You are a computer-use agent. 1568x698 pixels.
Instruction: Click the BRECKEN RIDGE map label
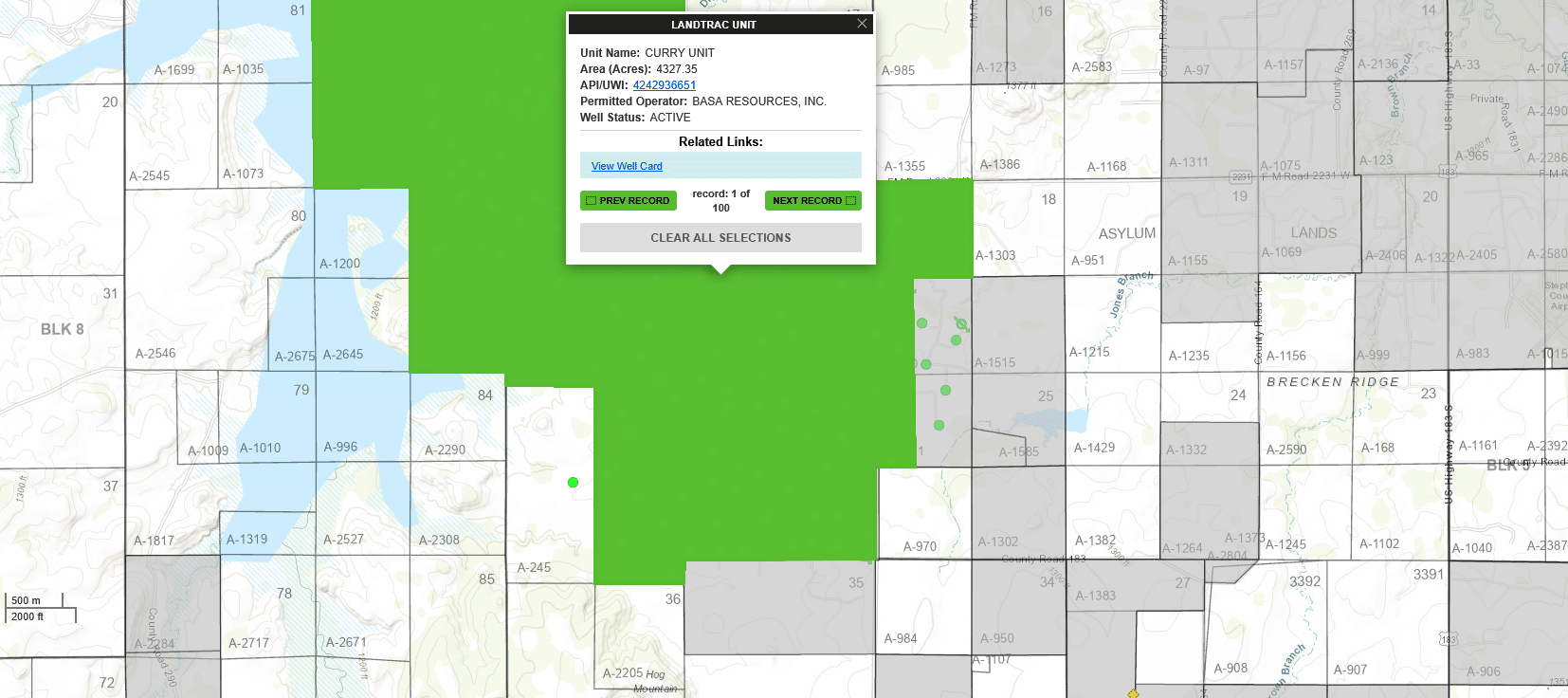tap(1332, 382)
